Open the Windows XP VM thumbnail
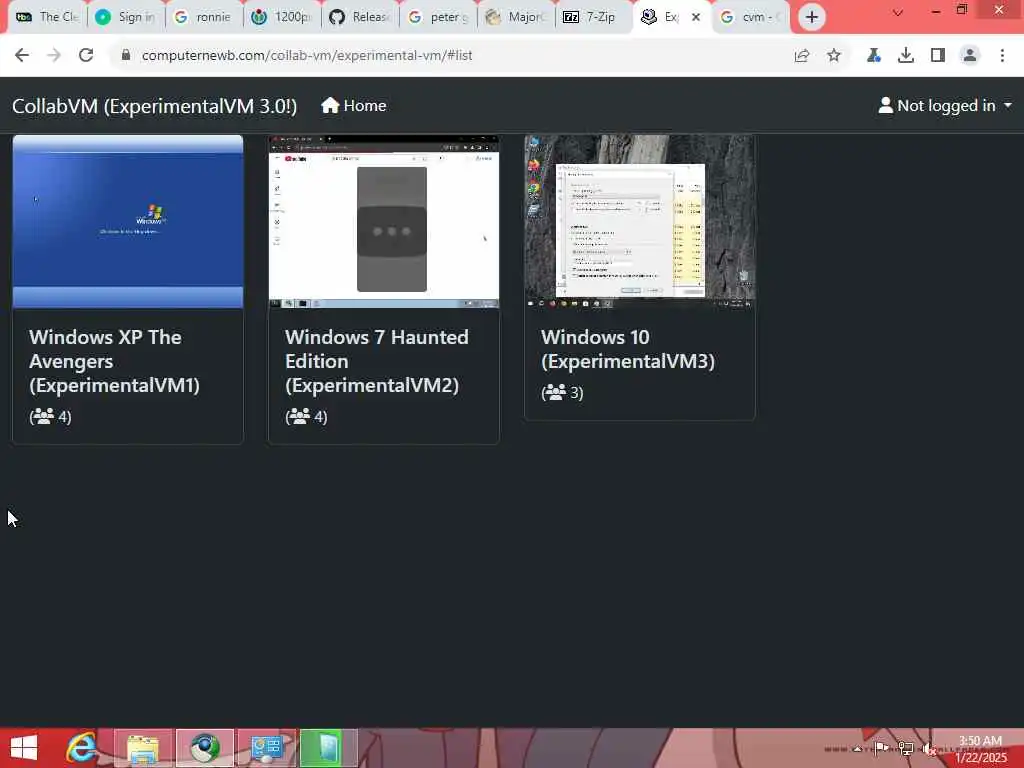Image resolution: width=1024 pixels, height=768 pixels. 128,221
